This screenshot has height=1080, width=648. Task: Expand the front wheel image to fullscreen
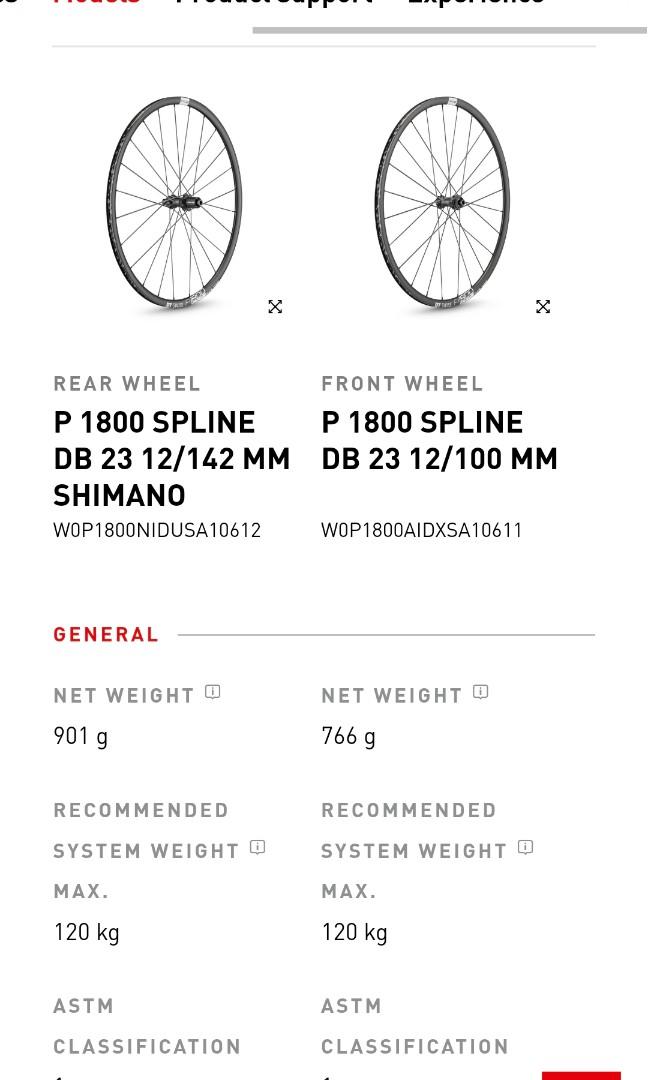coord(543,306)
